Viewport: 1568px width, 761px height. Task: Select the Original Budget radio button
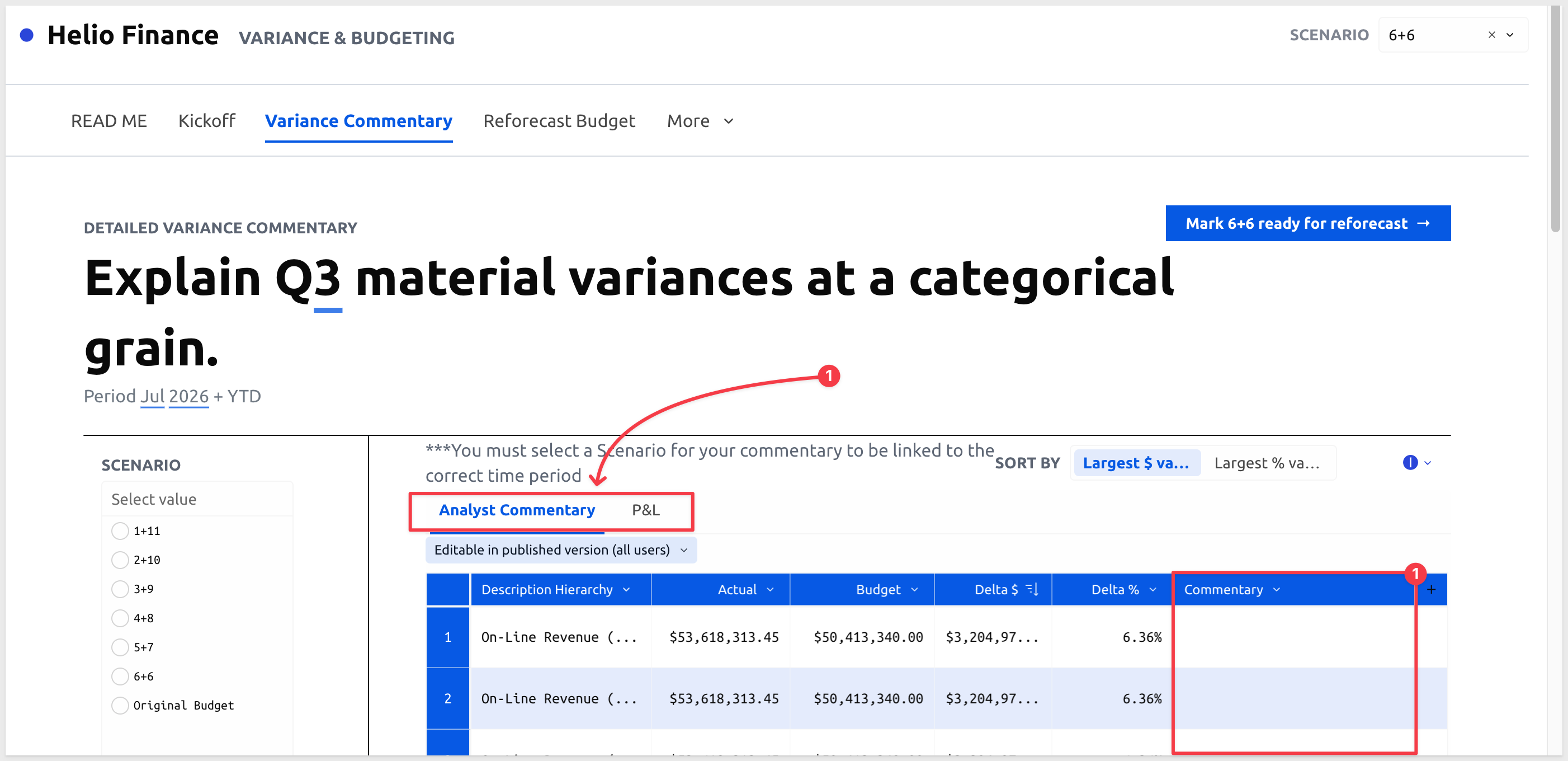click(120, 706)
